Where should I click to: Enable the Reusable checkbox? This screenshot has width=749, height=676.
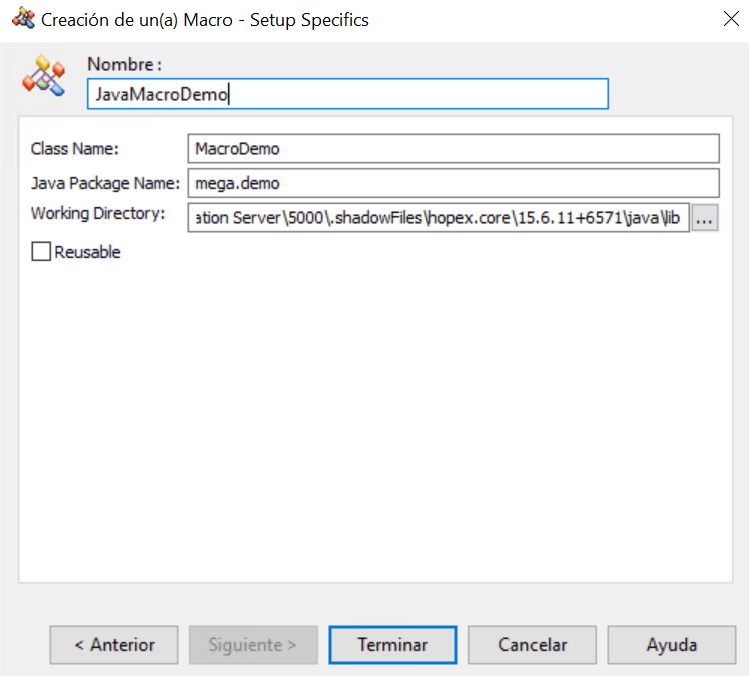pos(41,251)
